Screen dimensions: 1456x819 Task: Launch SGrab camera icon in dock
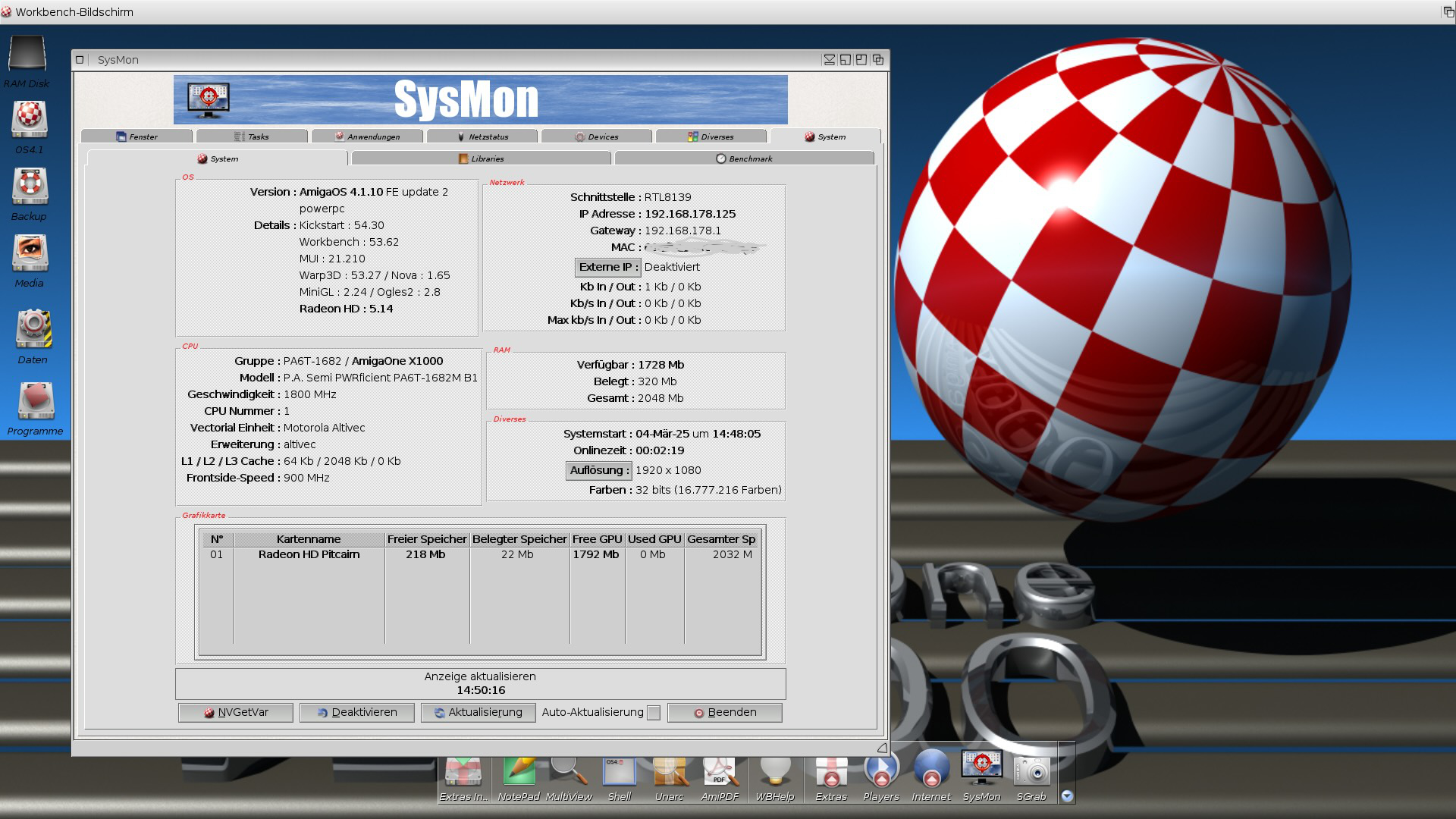1031,779
